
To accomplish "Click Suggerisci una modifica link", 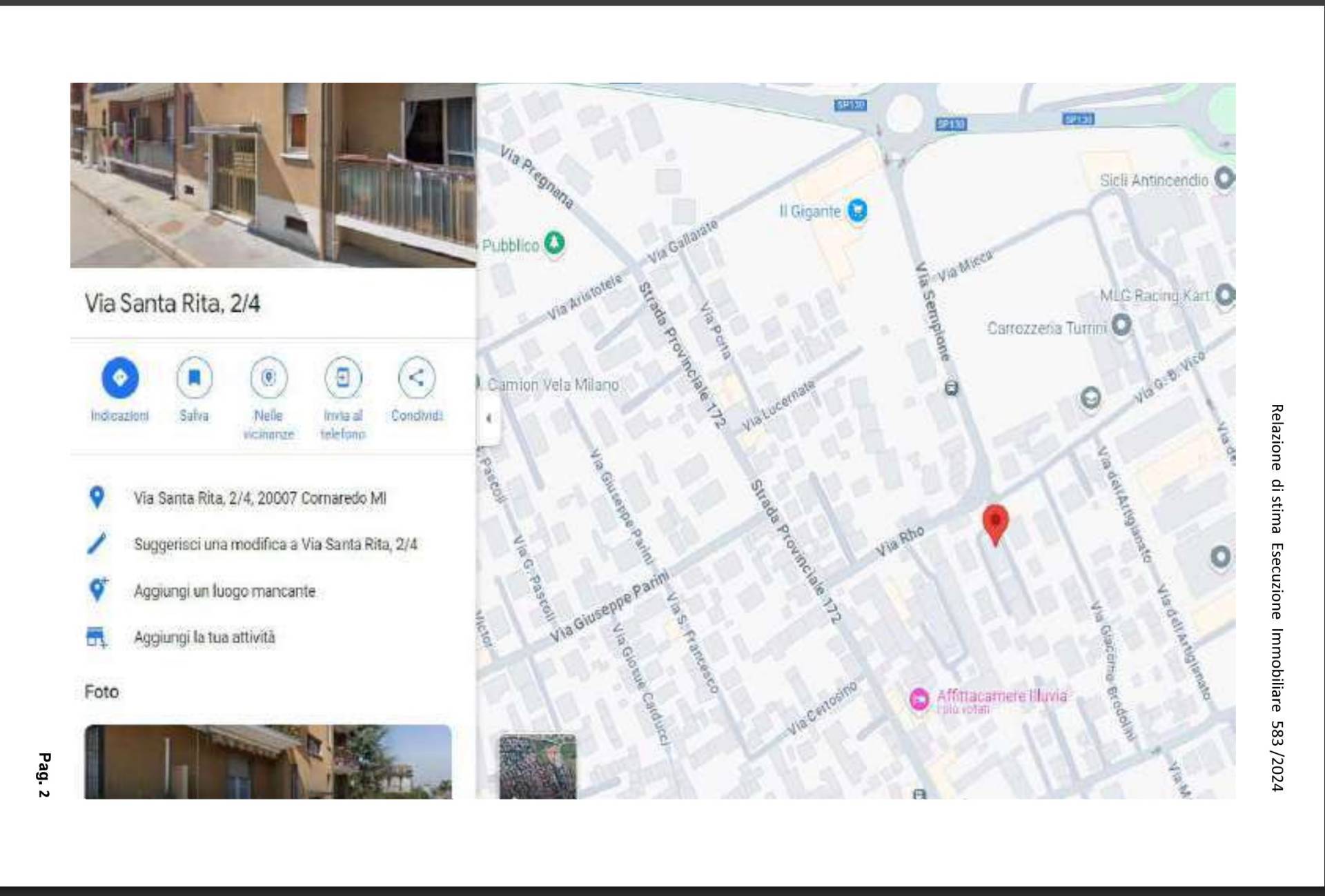I will coord(275,544).
